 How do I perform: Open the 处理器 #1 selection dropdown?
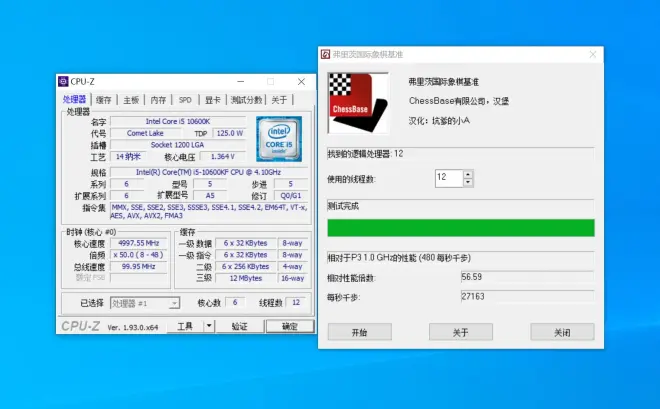[x=145, y=303]
